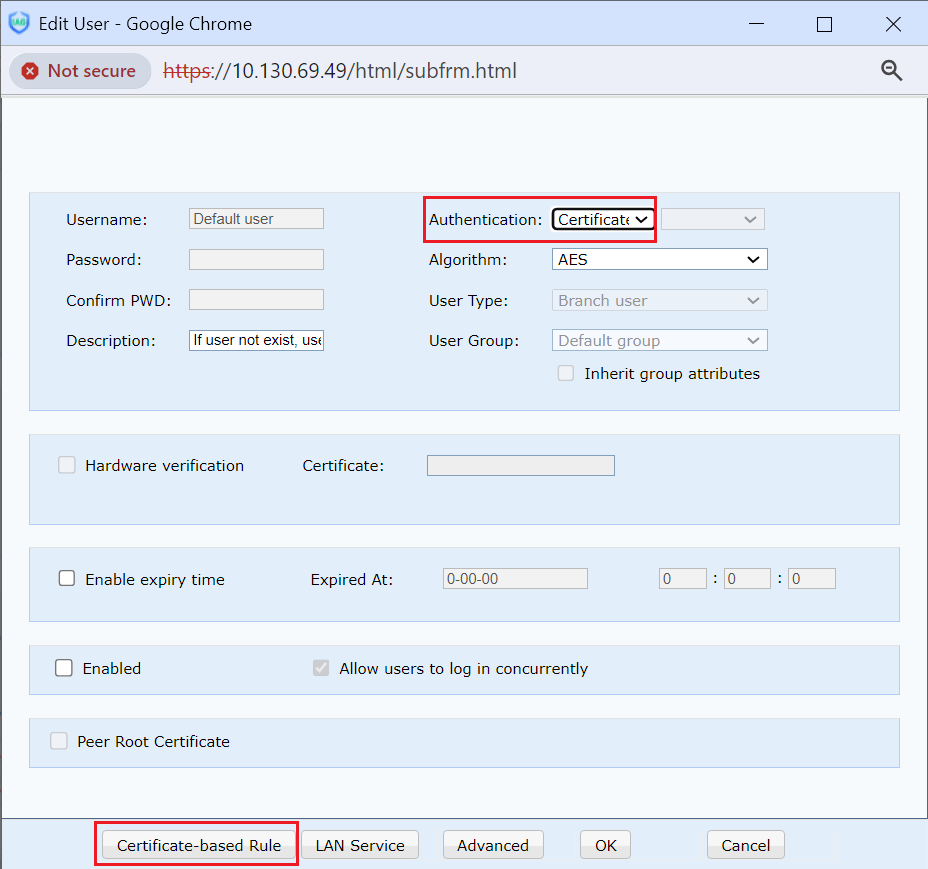
Task: Tick the Hardware verification checkbox
Action: (67, 465)
